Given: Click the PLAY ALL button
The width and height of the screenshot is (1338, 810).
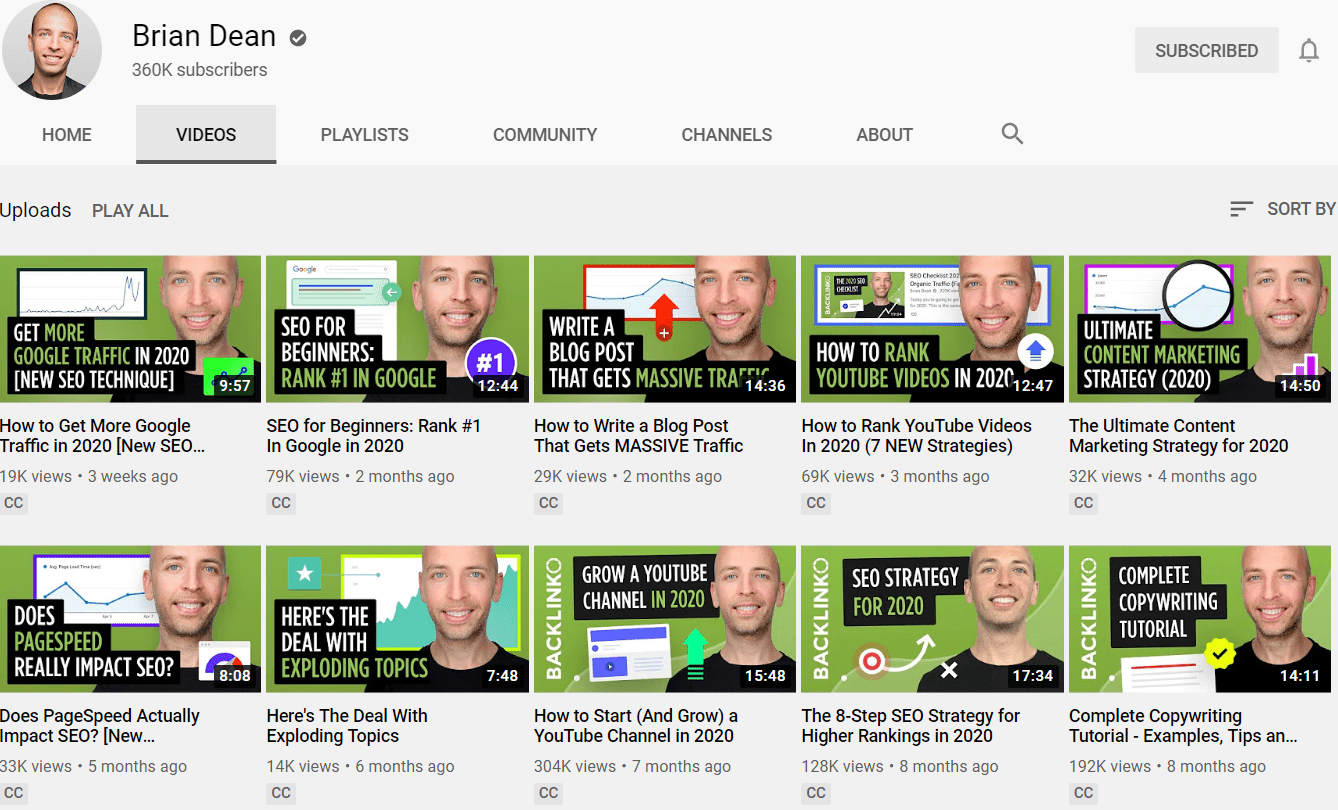Looking at the screenshot, I should pos(130,211).
